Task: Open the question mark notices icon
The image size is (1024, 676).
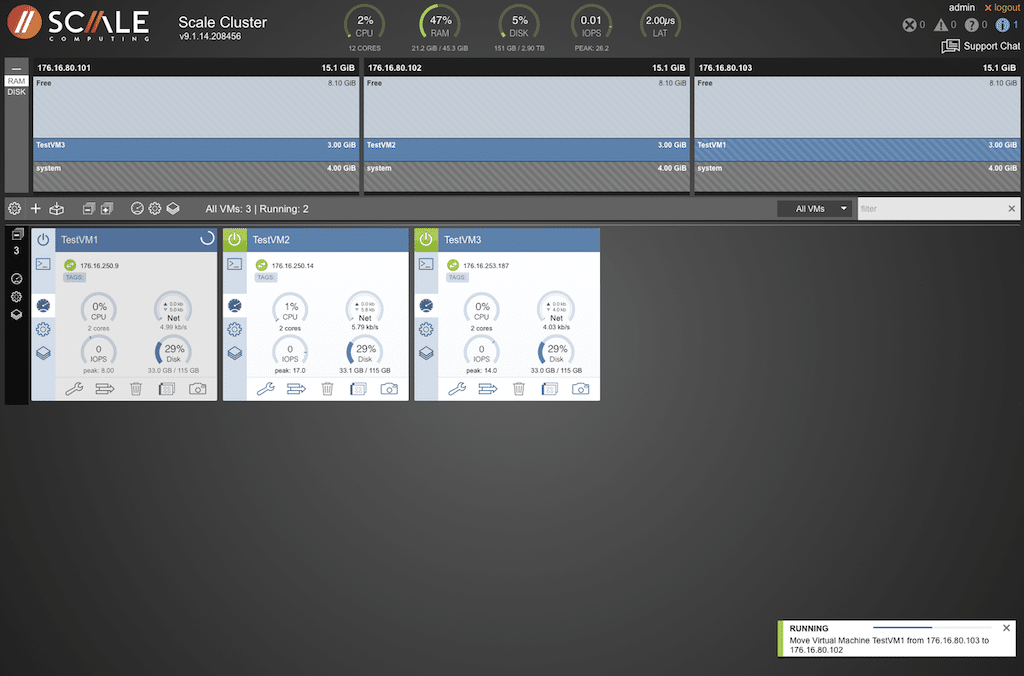Action: point(972,25)
